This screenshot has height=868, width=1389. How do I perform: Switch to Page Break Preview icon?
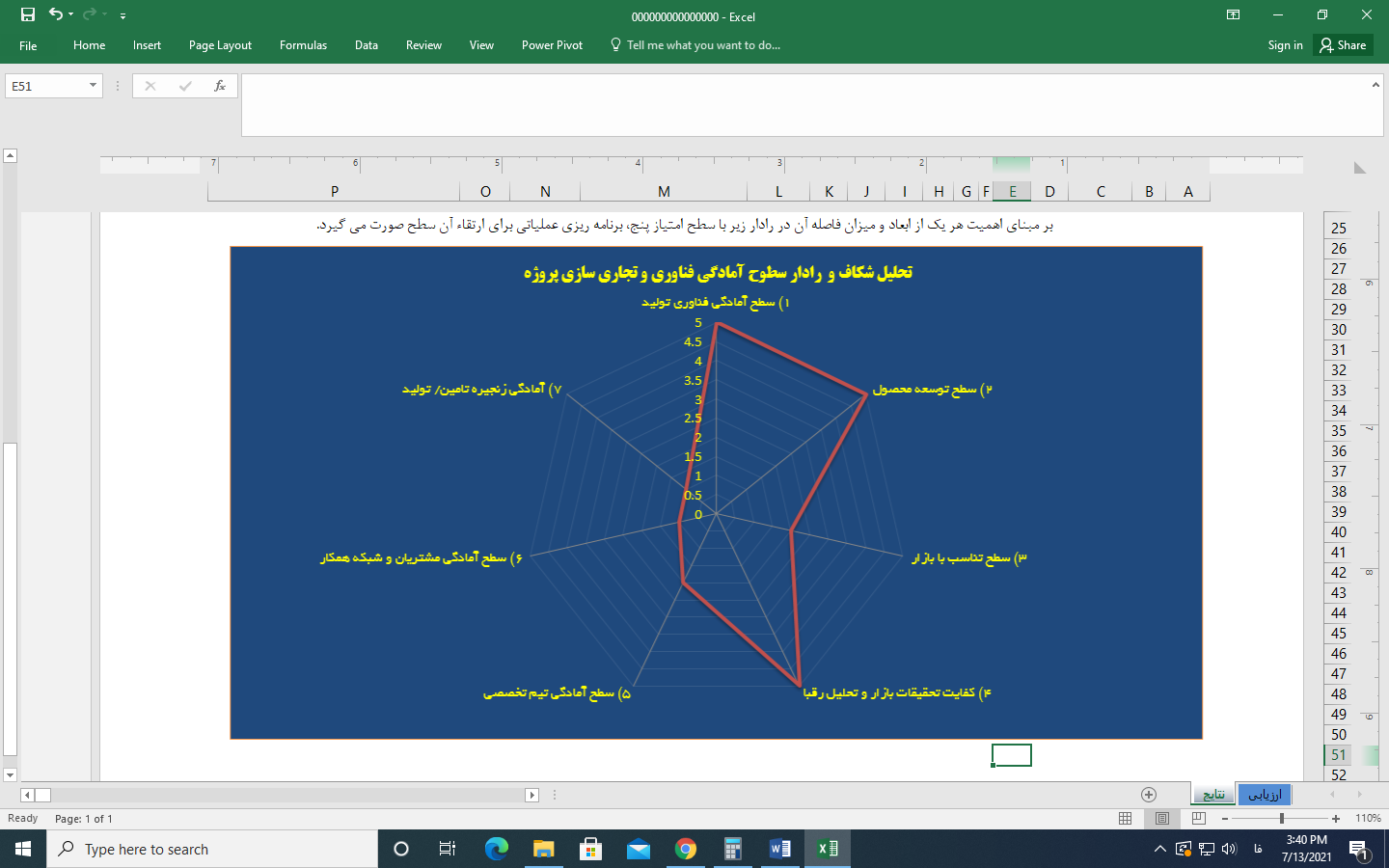click(x=1198, y=818)
